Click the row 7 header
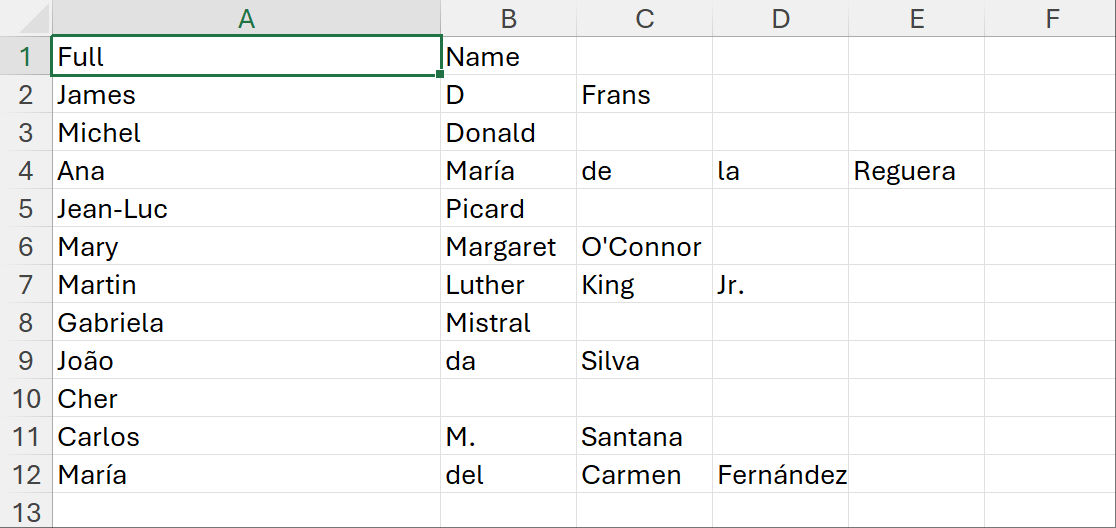This screenshot has height=528, width=1116. tap(26, 285)
